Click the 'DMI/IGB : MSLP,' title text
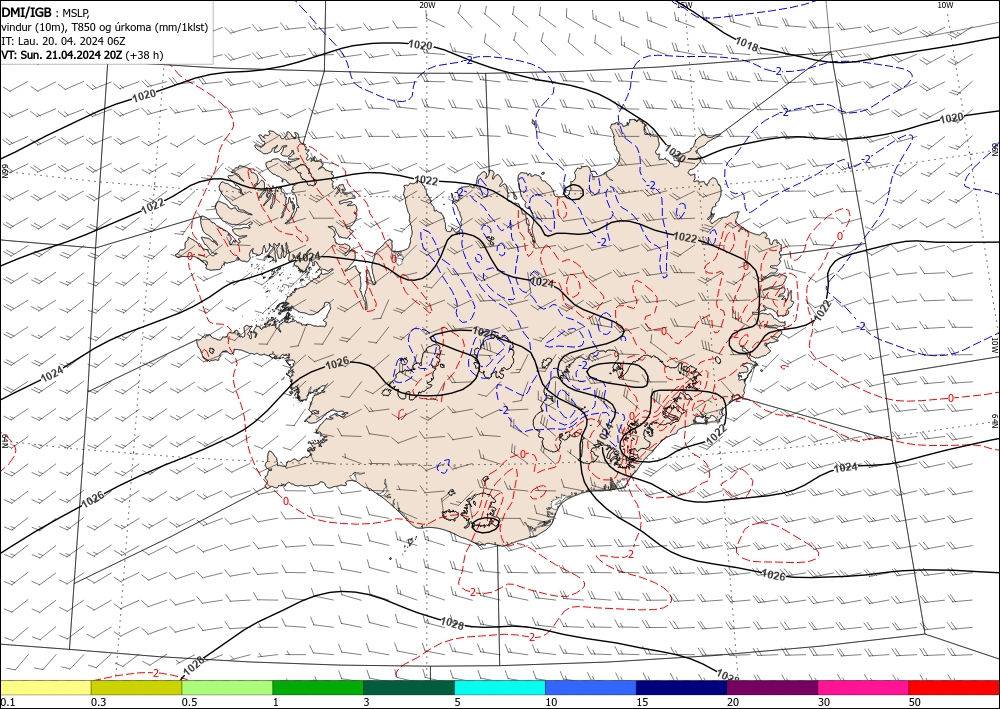 46,13
